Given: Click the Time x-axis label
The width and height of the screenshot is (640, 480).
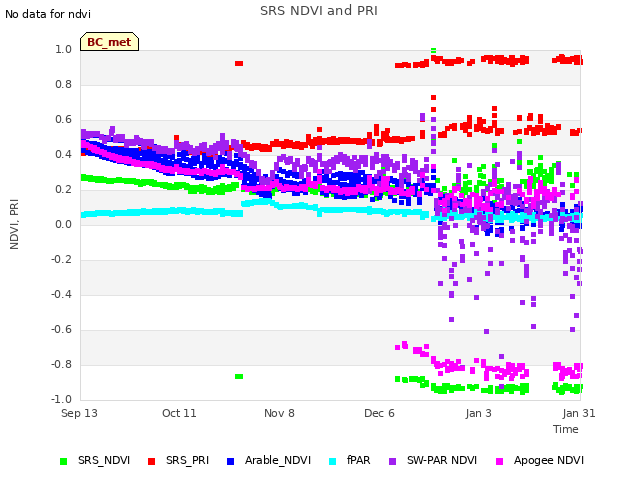Looking at the screenshot, I should click(566, 429).
